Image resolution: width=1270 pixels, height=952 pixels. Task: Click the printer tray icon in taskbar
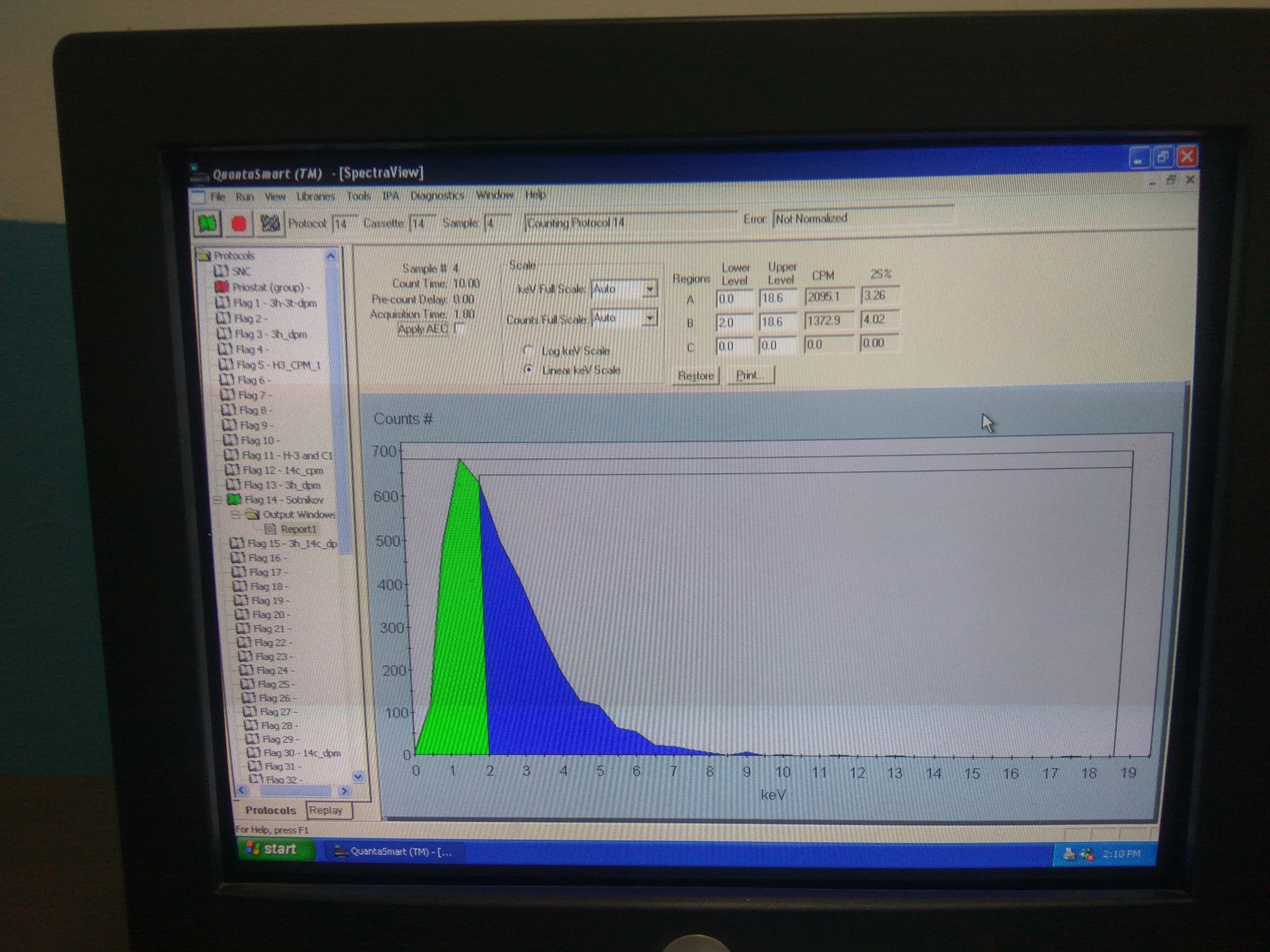tap(1069, 854)
